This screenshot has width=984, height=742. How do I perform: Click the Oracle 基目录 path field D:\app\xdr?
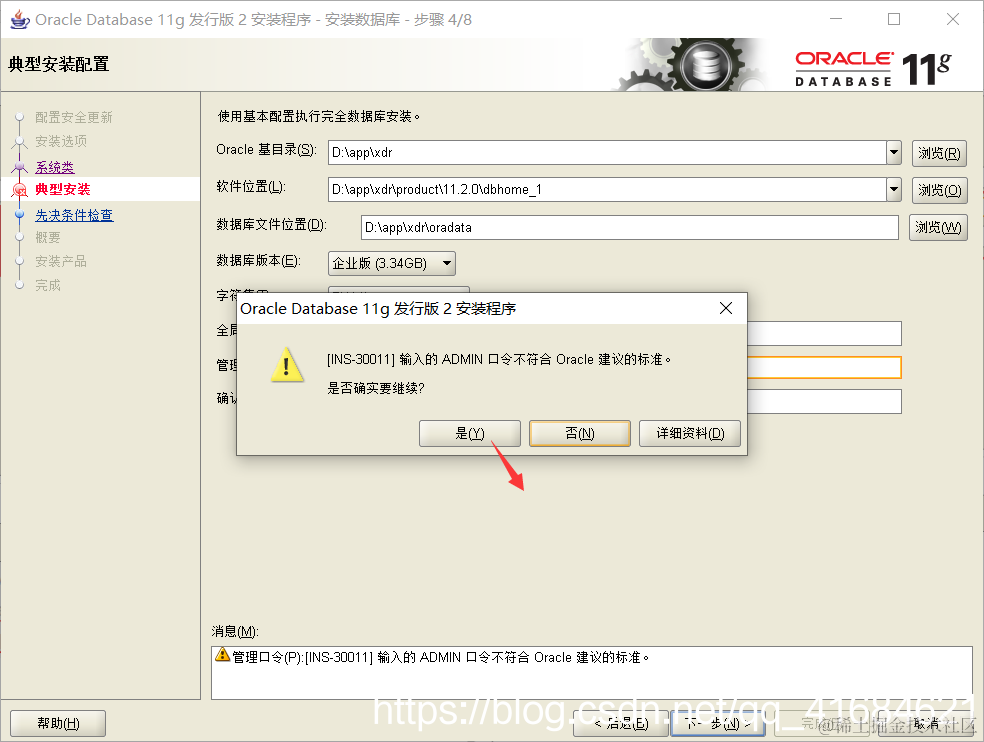click(x=607, y=153)
